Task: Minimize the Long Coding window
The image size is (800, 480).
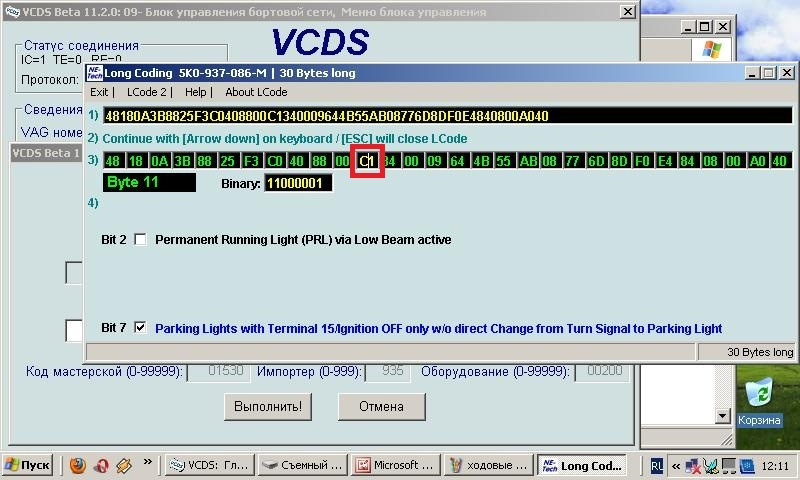Action: (x=751, y=73)
